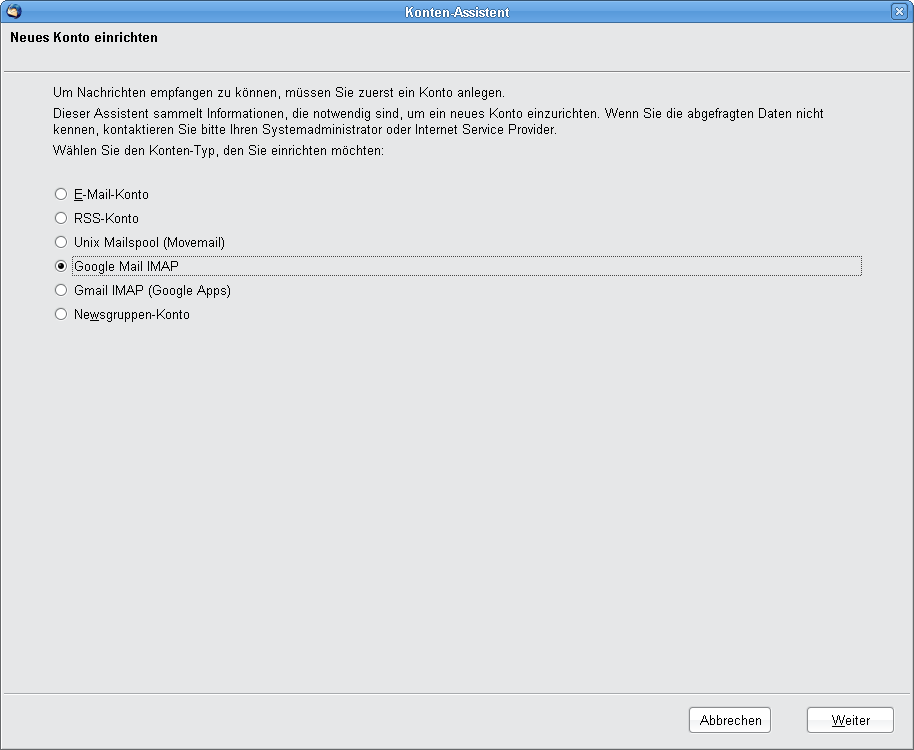Click the E-Mail-Konto label text
Image resolution: width=914 pixels, height=750 pixels.
coord(111,194)
